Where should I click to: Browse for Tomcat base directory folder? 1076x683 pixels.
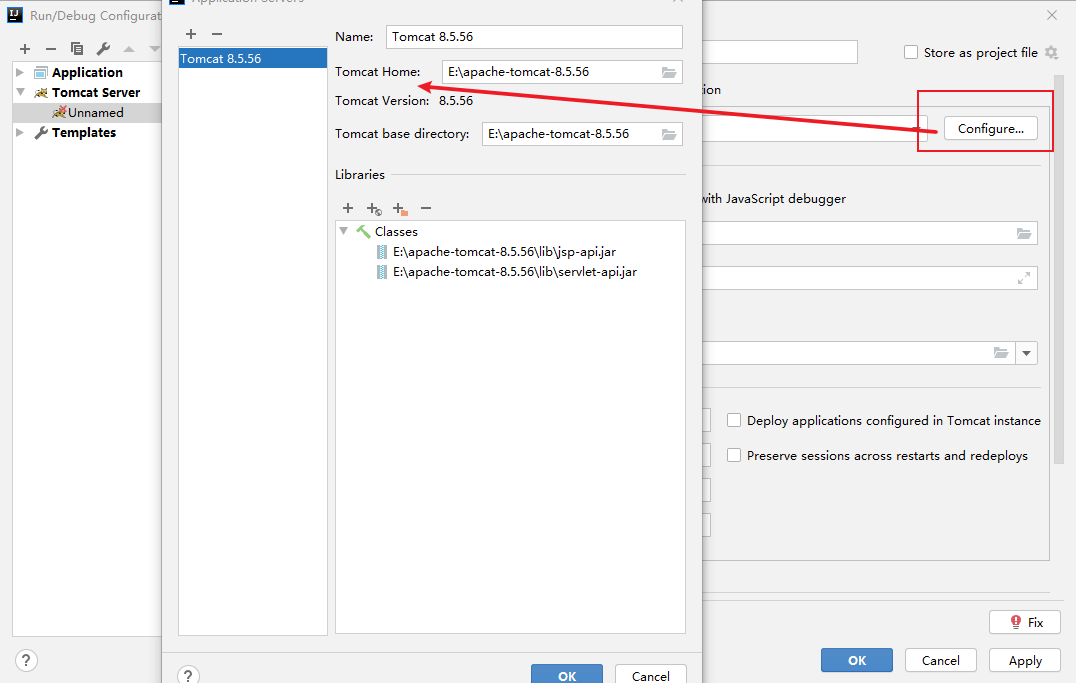click(x=668, y=134)
